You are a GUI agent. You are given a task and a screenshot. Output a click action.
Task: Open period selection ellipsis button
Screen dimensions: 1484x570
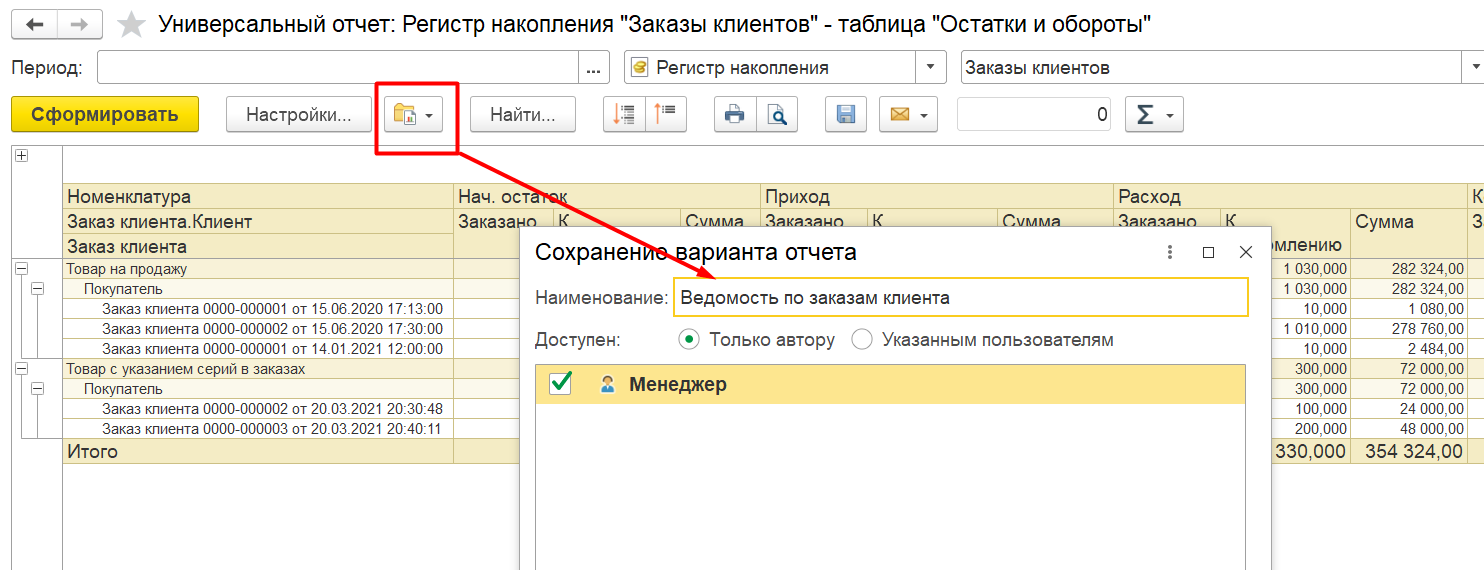pos(594,68)
